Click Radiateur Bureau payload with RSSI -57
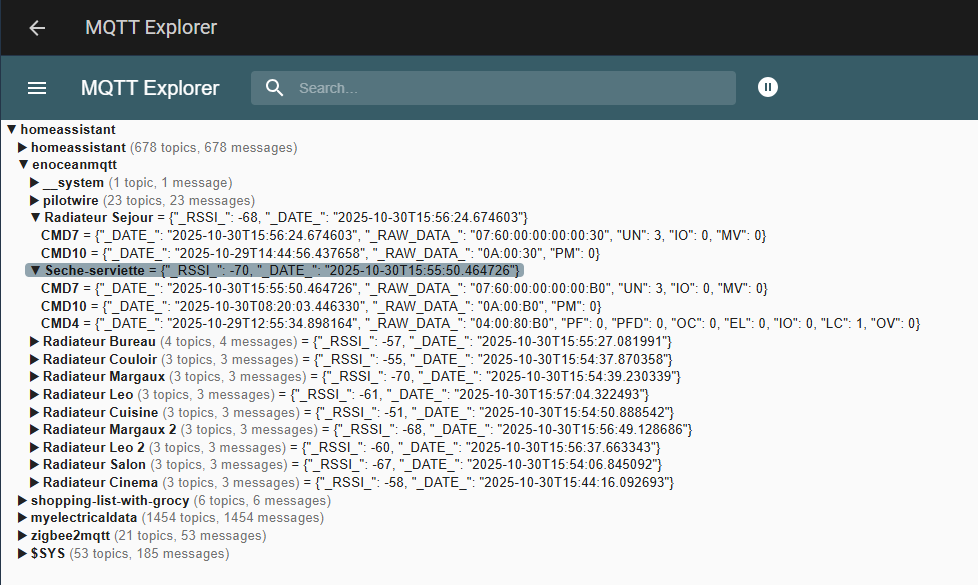Viewport: 978px width, 585px height. coord(492,342)
